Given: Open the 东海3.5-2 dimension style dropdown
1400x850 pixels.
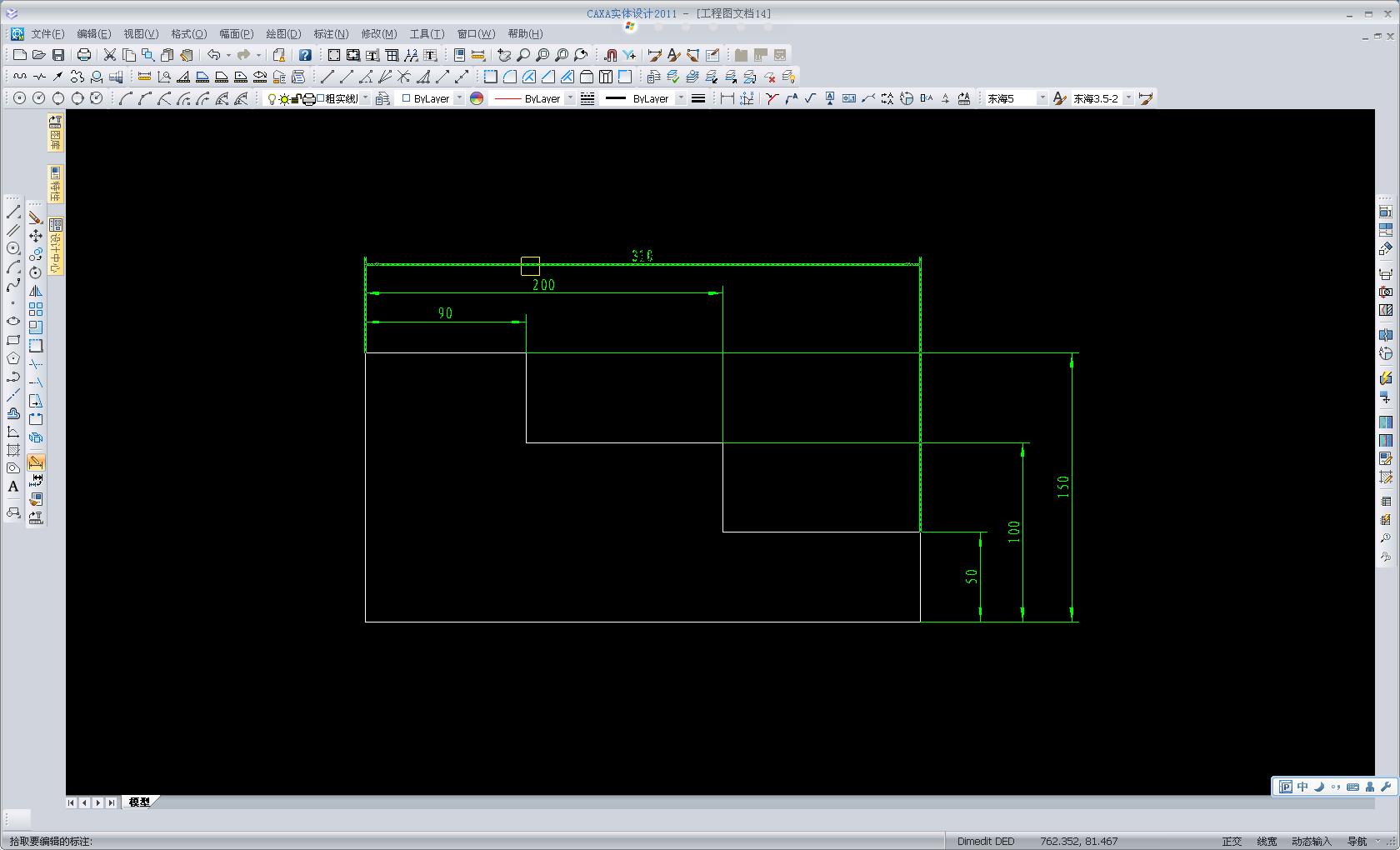Looking at the screenshot, I should click(1129, 98).
